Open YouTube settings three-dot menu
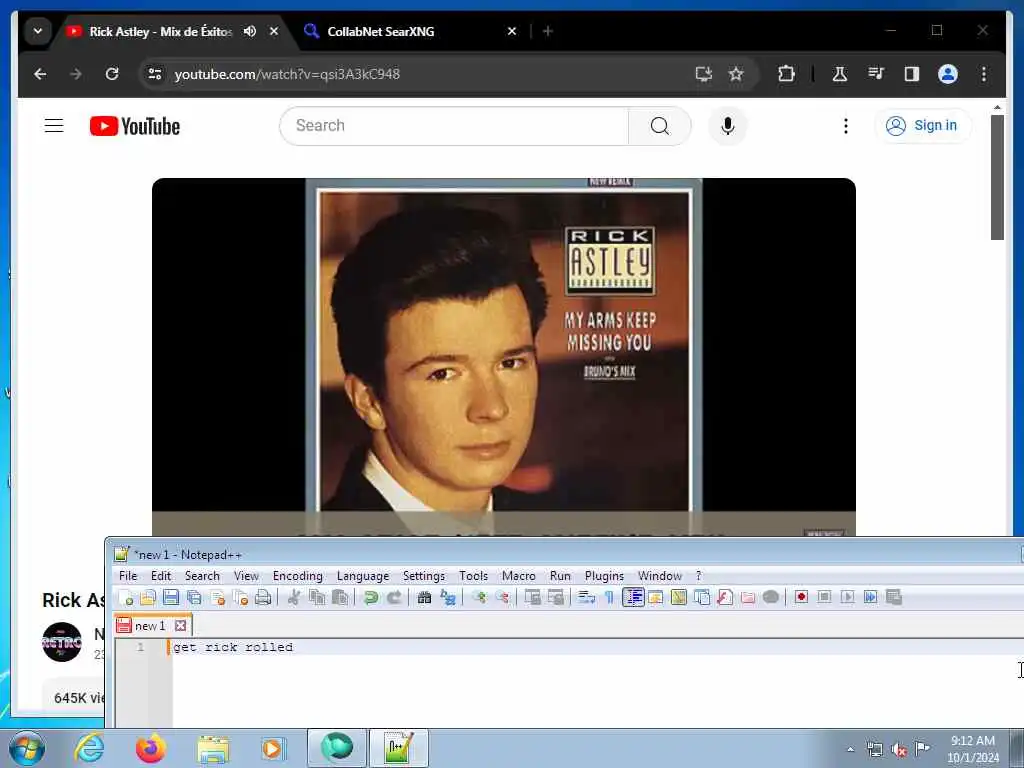 pyautogui.click(x=846, y=125)
